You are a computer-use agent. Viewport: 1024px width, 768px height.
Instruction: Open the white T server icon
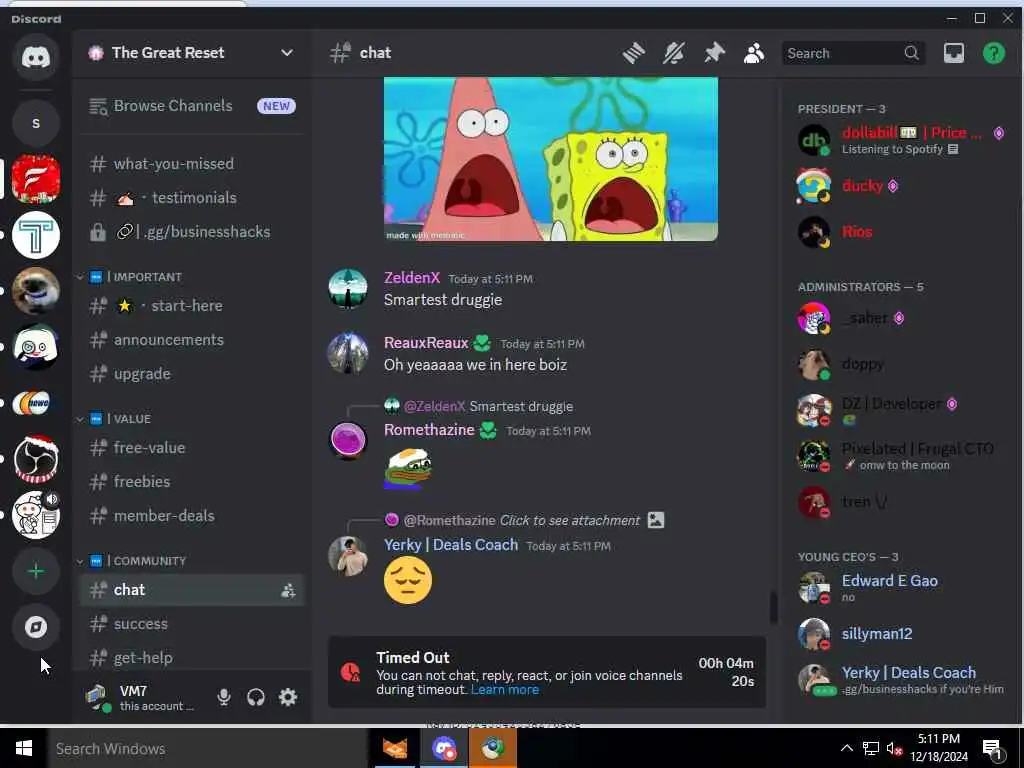pos(36,235)
